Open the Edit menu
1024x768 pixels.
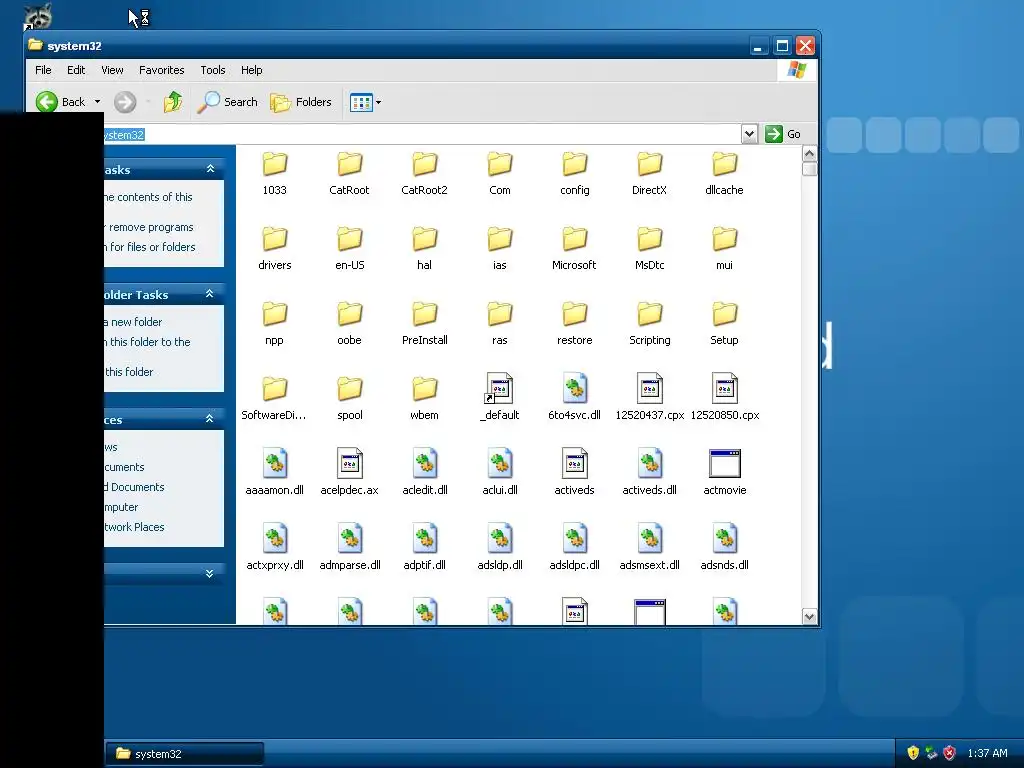coord(76,70)
